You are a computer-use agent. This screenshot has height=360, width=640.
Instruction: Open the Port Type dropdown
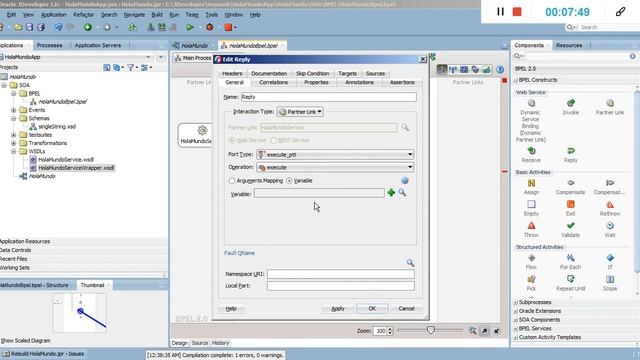pyautogui.click(x=335, y=154)
